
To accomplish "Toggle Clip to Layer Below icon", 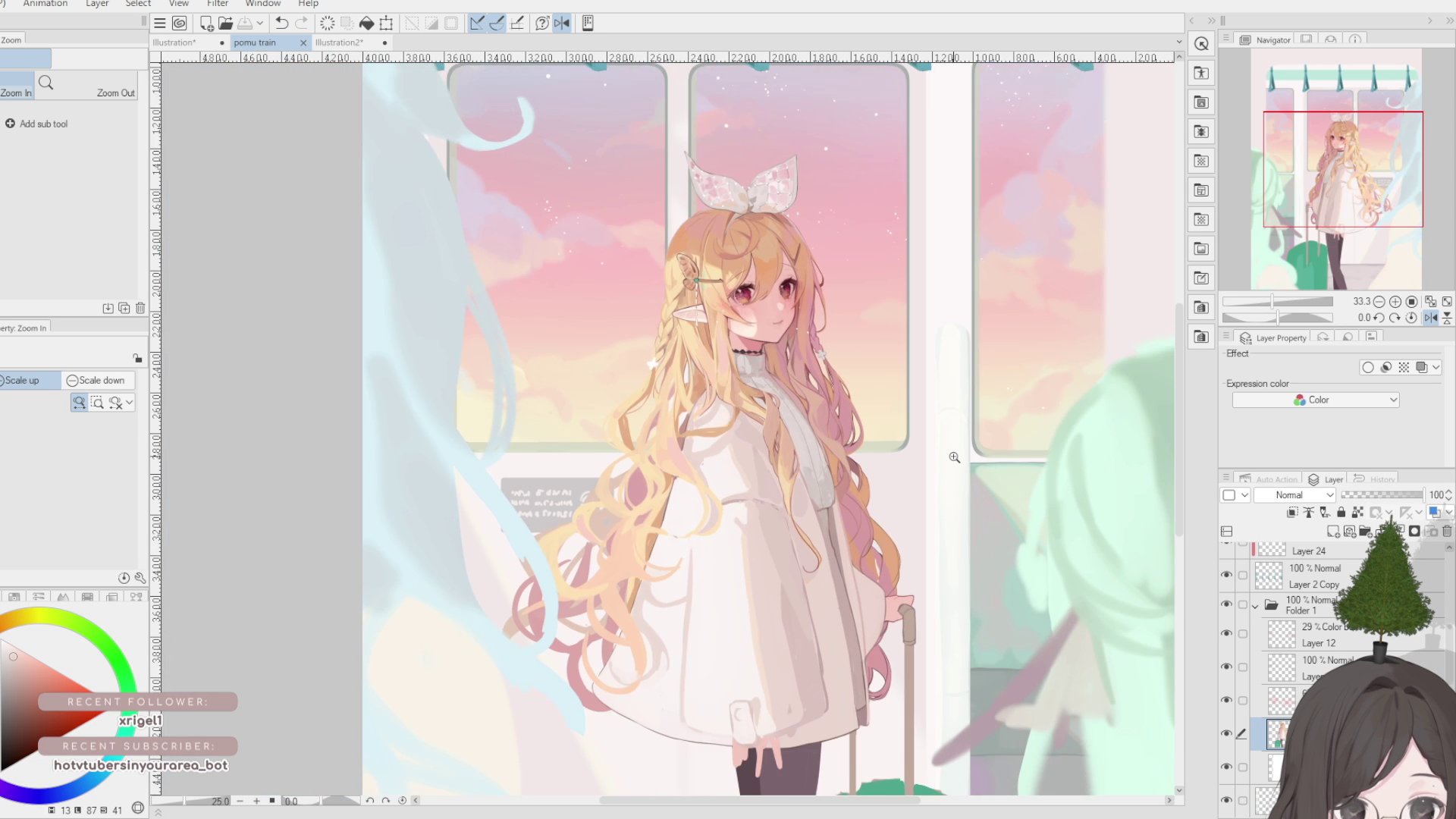I will pos(1292,513).
